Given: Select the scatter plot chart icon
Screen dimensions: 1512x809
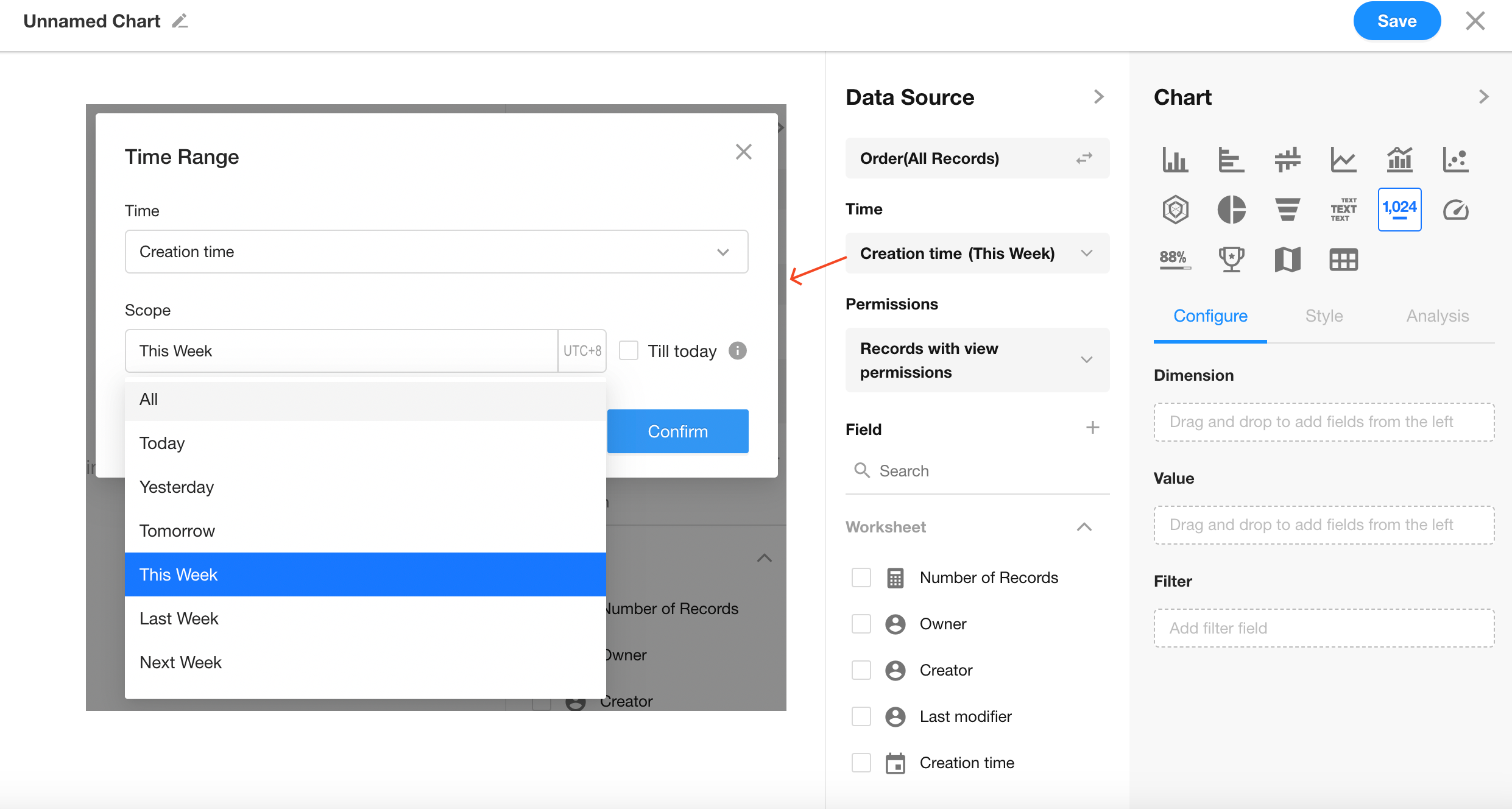Looking at the screenshot, I should click(1455, 160).
